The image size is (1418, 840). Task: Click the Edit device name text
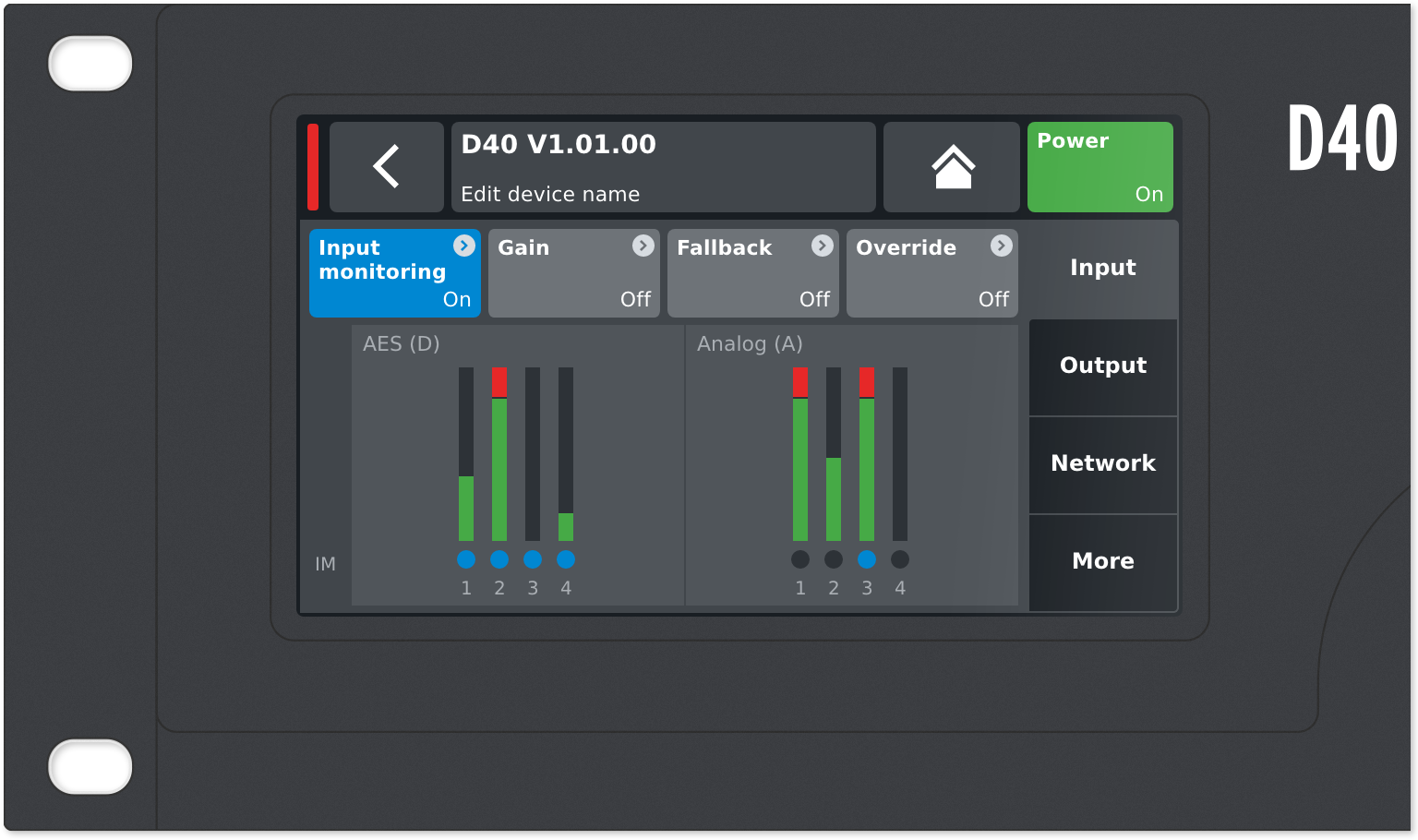(550, 195)
